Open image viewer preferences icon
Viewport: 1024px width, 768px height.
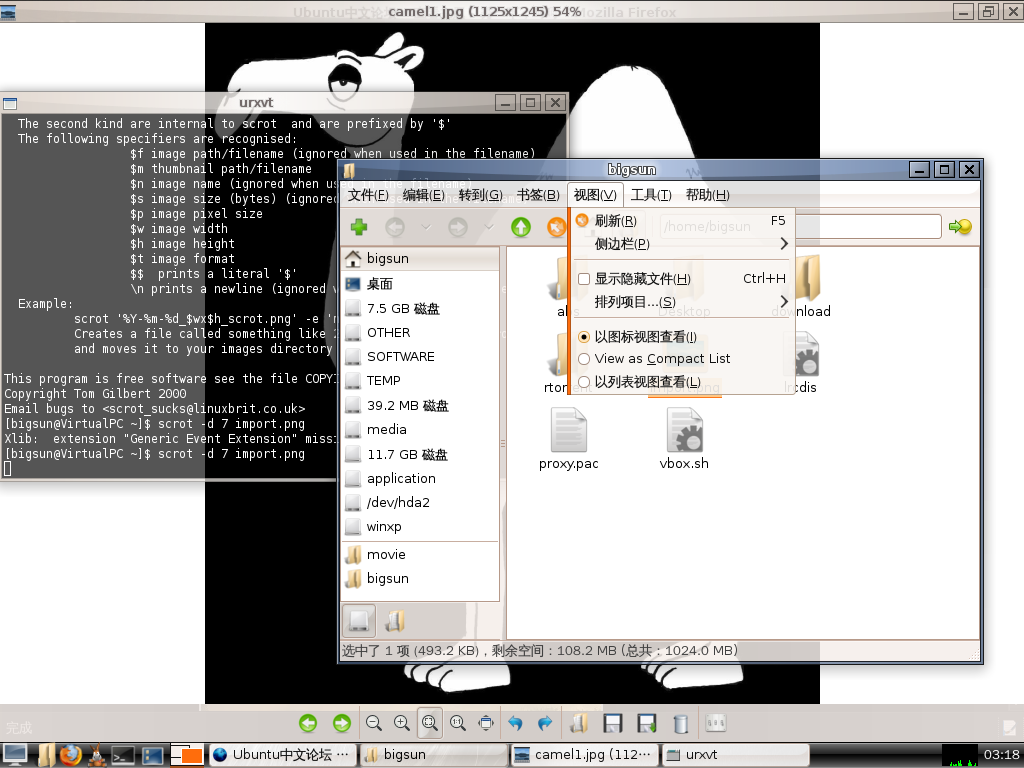tap(716, 723)
